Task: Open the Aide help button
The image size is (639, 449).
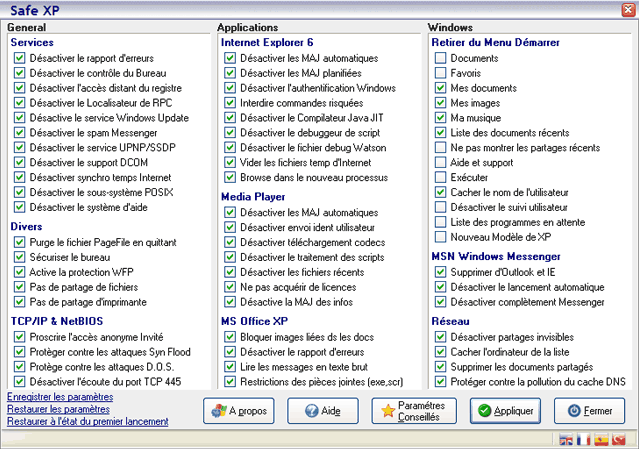Action: click(x=323, y=411)
